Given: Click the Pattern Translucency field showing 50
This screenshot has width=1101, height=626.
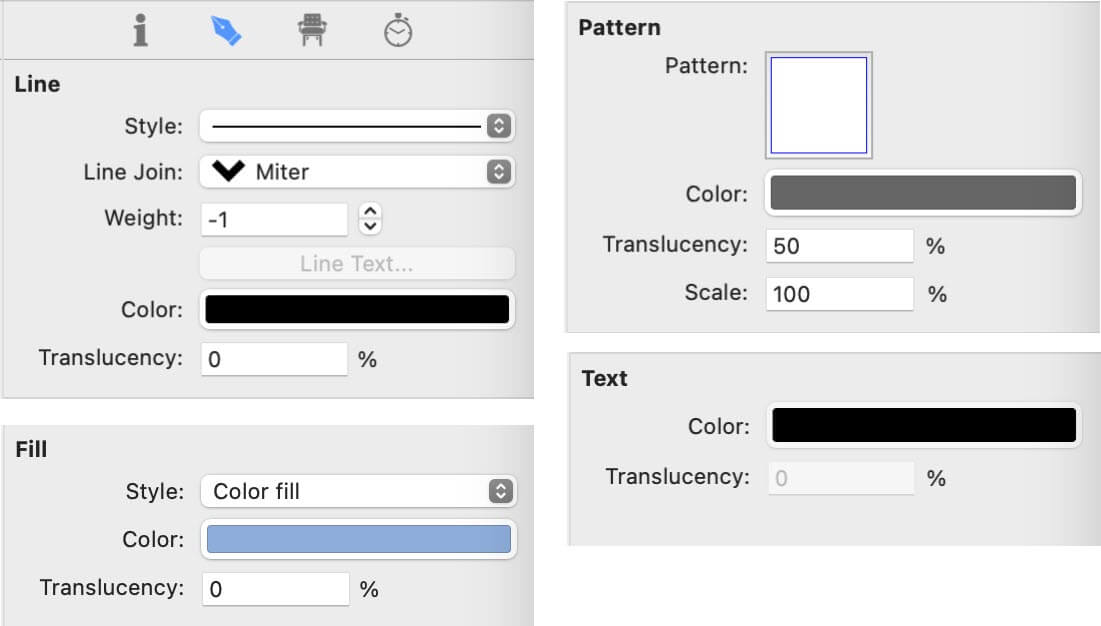Looking at the screenshot, I should click(839, 246).
